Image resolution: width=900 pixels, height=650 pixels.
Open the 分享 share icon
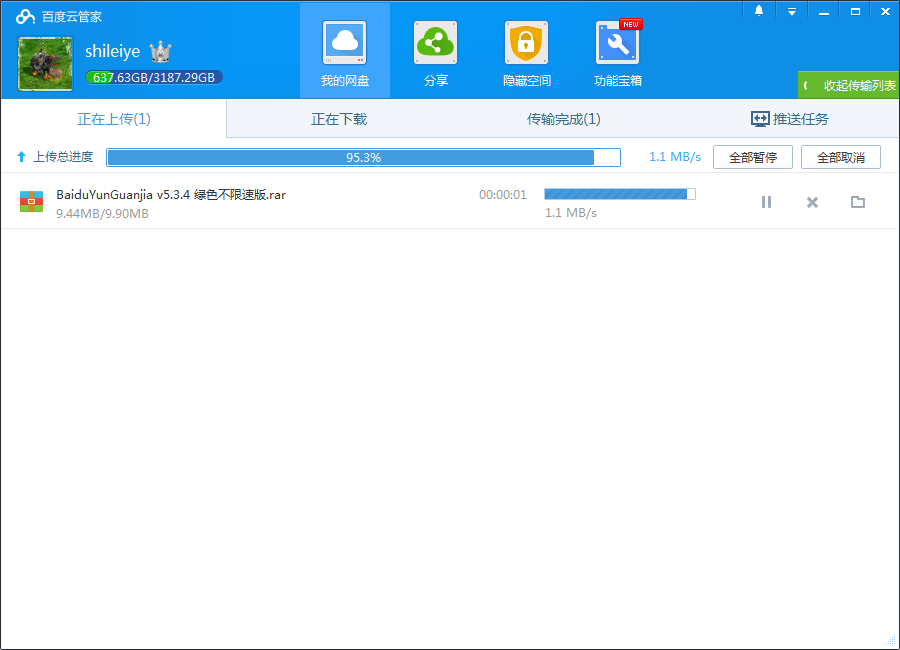(436, 43)
